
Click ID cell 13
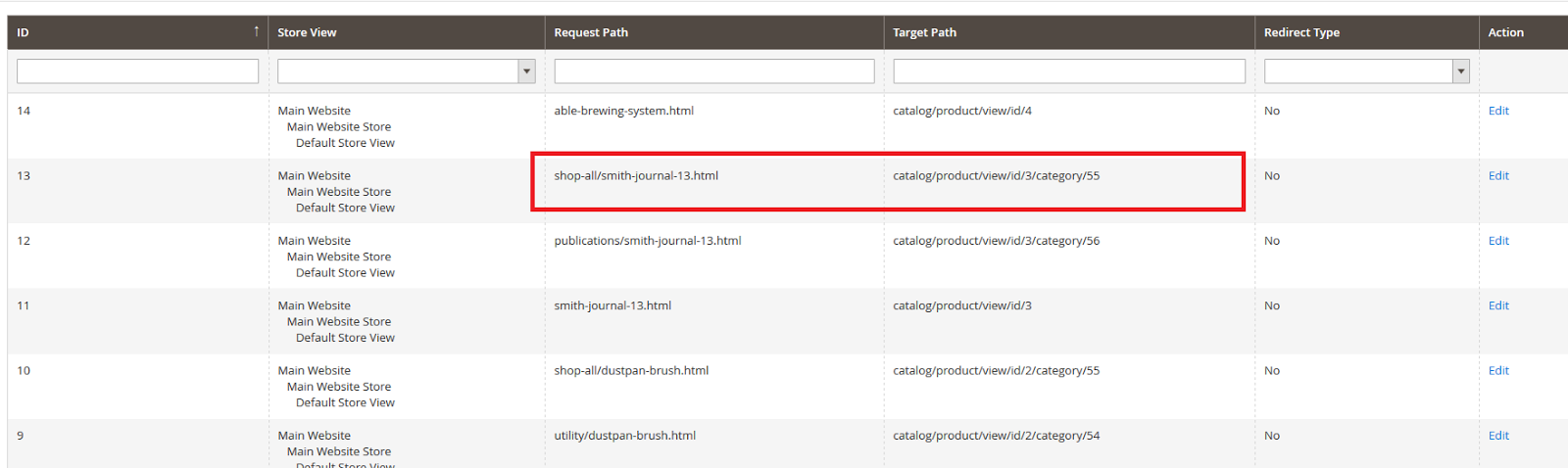[x=24, y=175]
